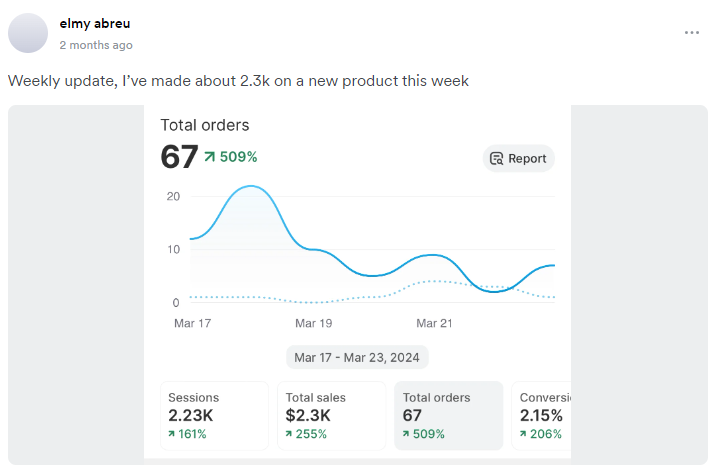Select the Total orders metric card
The height and width of the screenshot is (468, 714).
(448, 415)
